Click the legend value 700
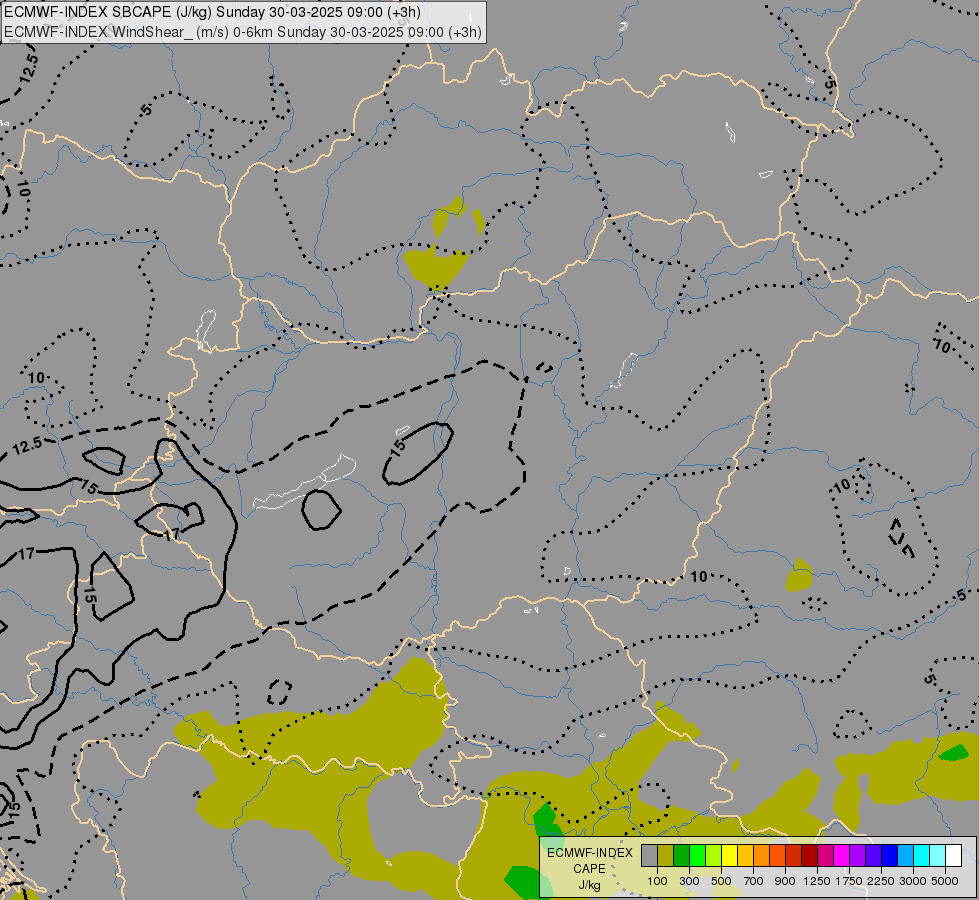The height and width of the screenshot is (900, 979). click(754, 881)
